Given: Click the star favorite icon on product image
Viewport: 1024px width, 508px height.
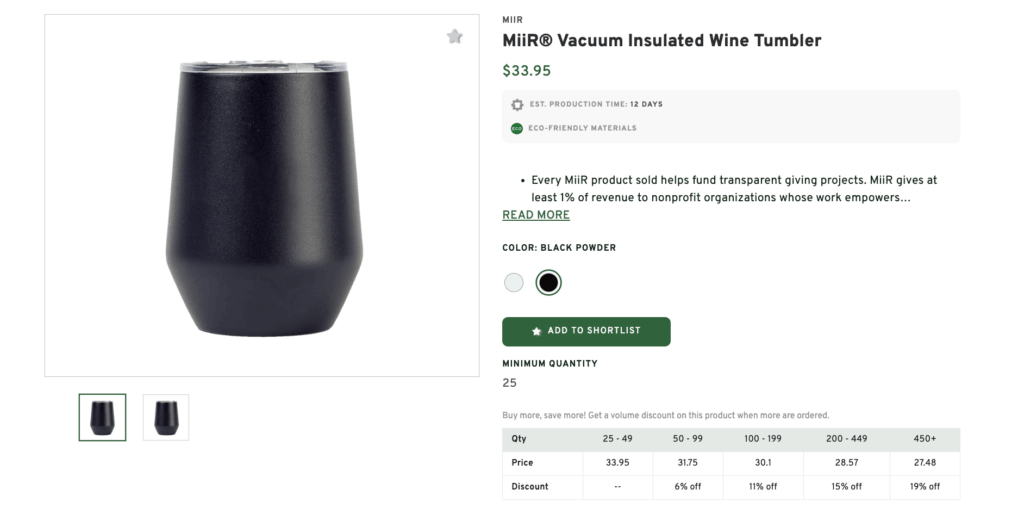Looking at the screenshot, I should (x=455, y=37).
